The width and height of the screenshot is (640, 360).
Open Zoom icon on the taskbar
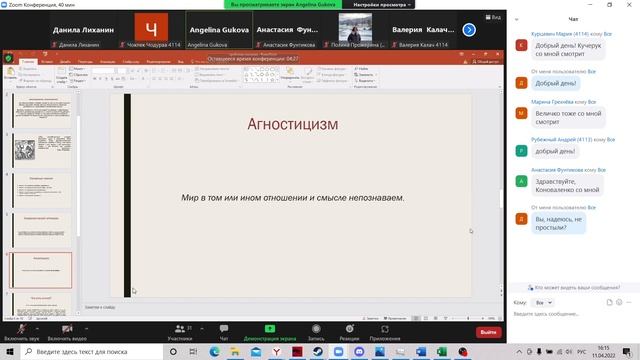coord(338,351)
